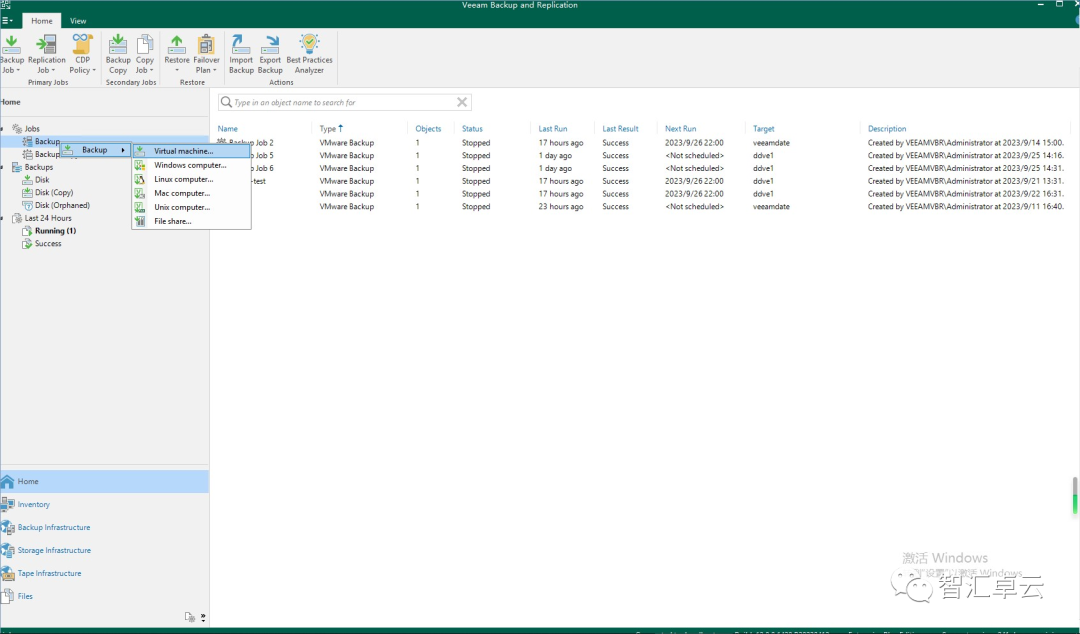Select the Backup Job 2 row
Screen dimensions: 1080x634
pyautogui.click(x=643, y=143)
